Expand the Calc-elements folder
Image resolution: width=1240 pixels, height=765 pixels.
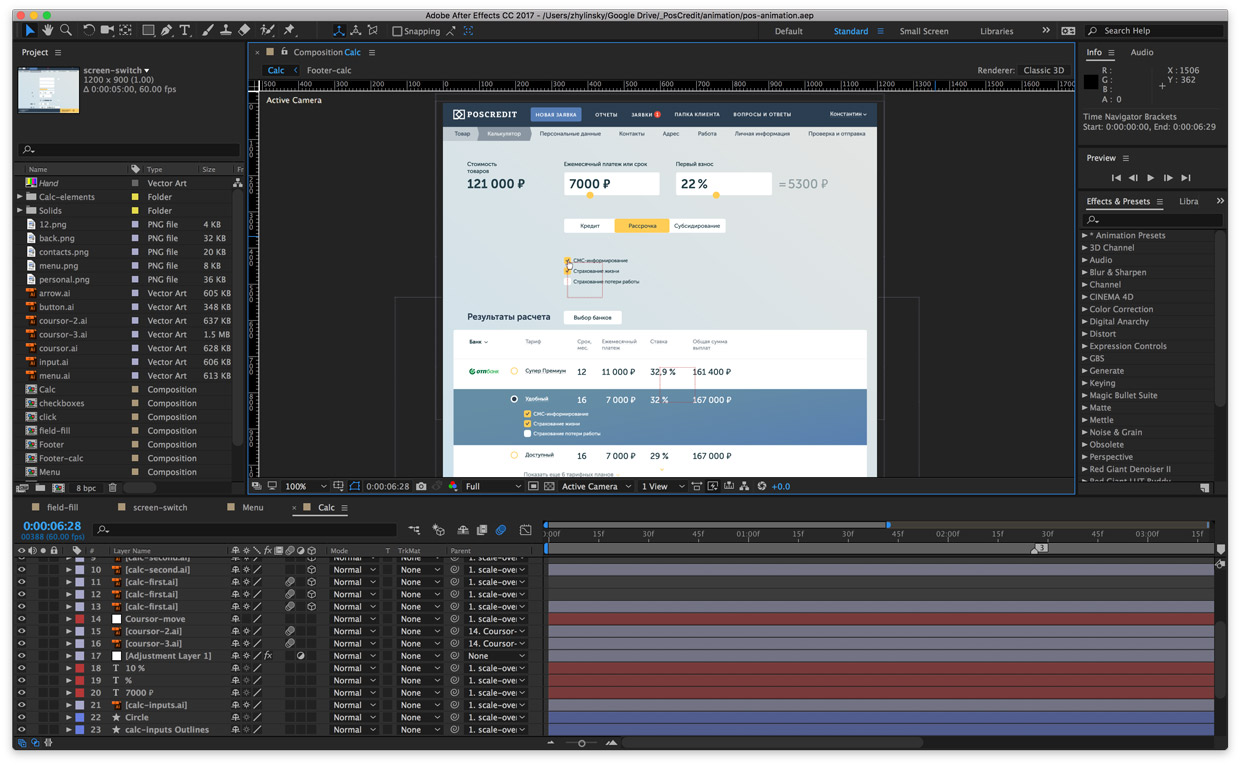[x=20, y=197]
